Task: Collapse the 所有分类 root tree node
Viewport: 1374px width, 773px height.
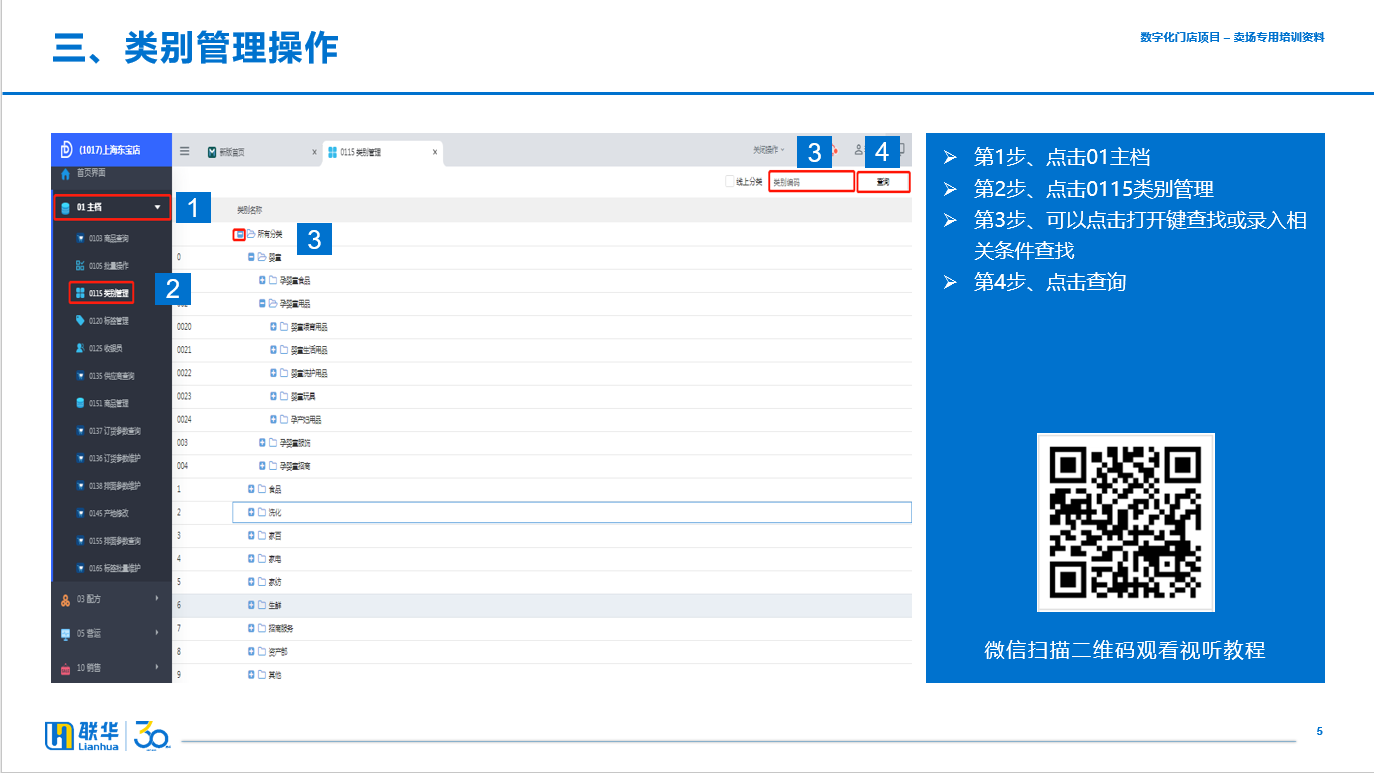Action: [x=239, y=234]
